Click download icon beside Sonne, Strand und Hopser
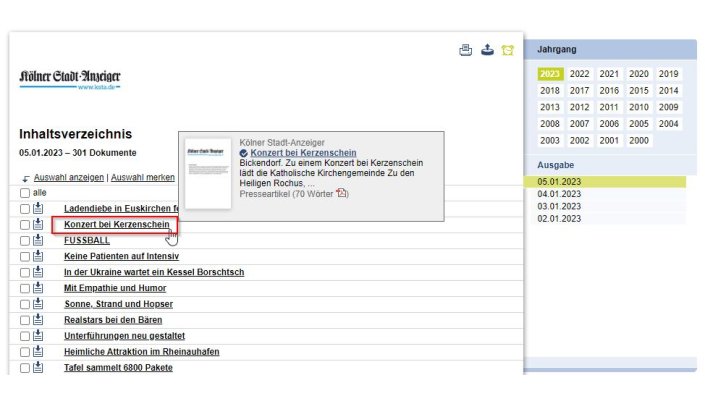This screenshot has width=705, height=397. click(x=38, y=303)
